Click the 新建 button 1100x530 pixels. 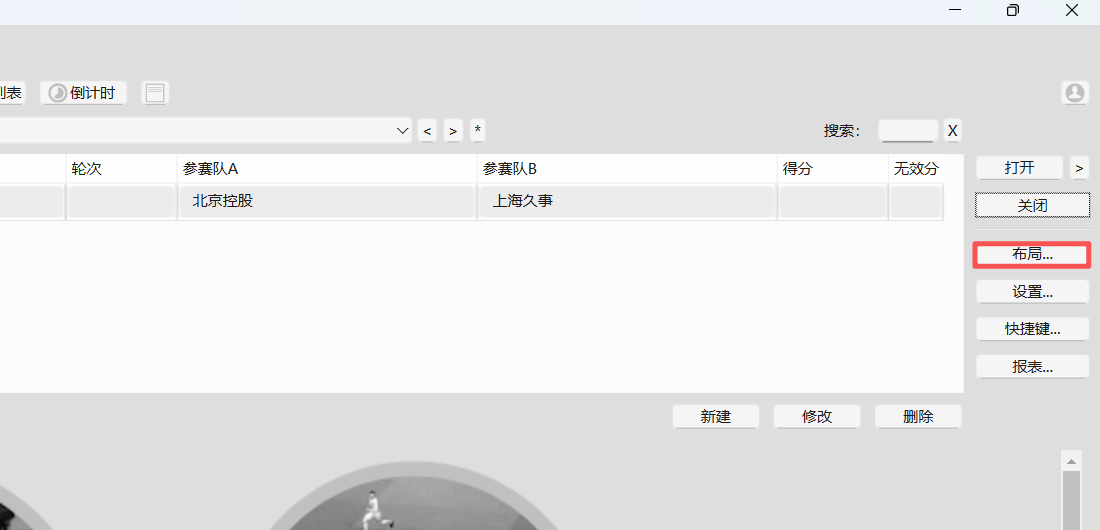coord(716,416)
